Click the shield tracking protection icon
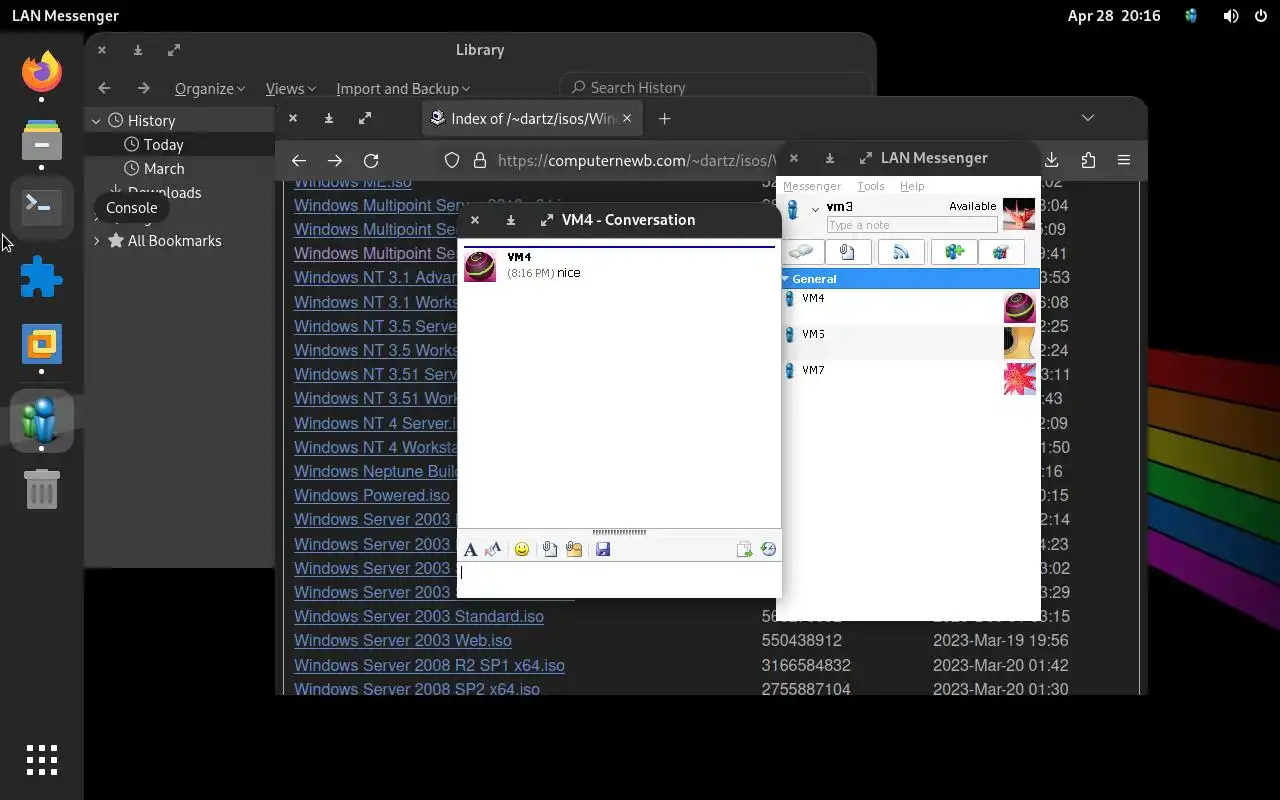1280x800 pixels. (452, 160)
